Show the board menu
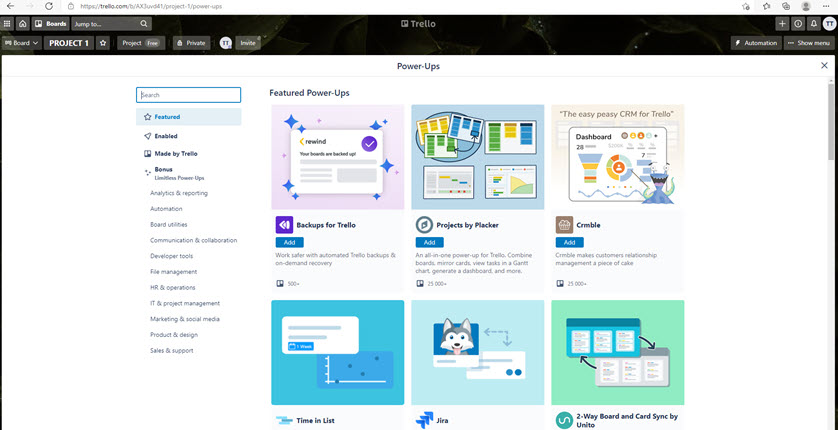The width and height of the screenshot is (838, 430). (x=808, y=43)
